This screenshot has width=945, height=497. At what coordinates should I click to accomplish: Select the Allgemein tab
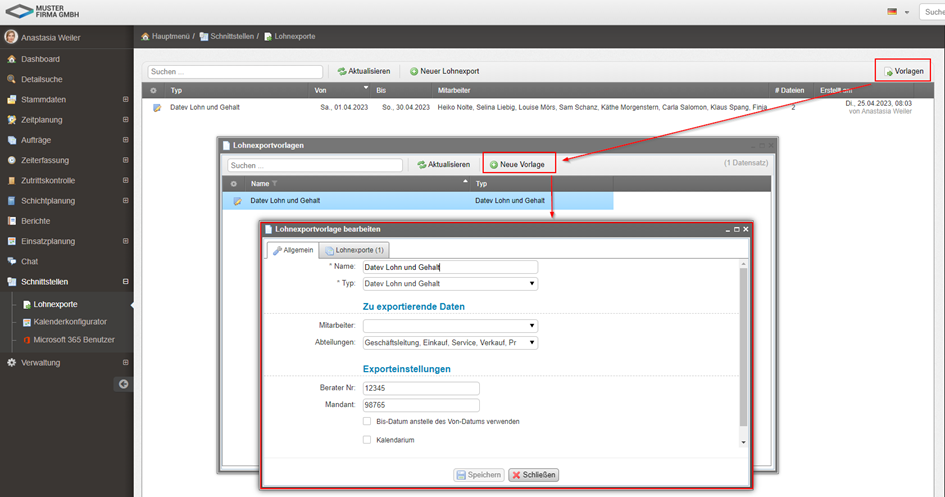pos(293,250)
